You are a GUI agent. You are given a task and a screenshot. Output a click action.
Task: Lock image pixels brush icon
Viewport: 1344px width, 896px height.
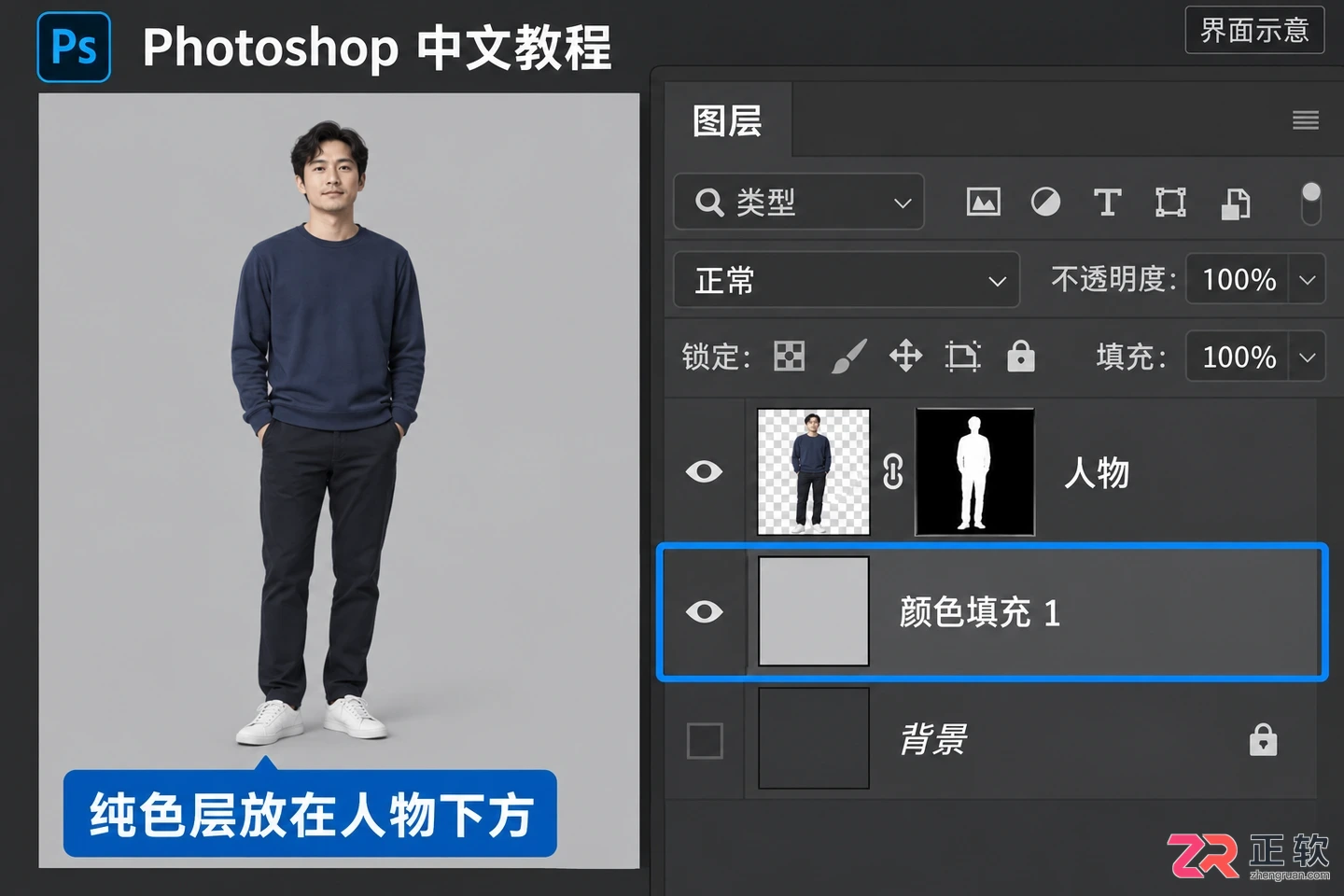tap(848, 356)
